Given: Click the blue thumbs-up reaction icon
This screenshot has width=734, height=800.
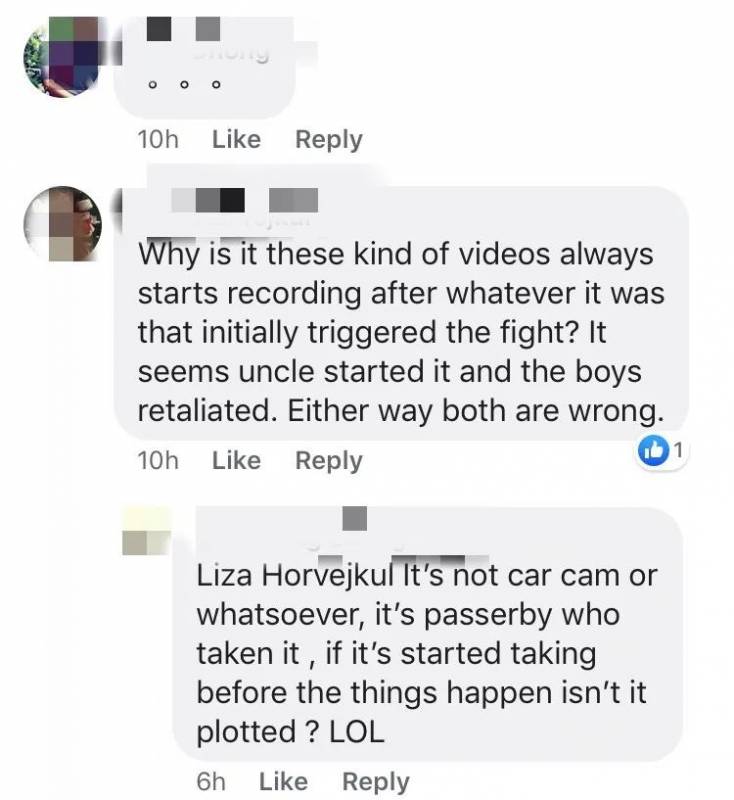Looking at the screenshot, I should (x=653, y=451).
